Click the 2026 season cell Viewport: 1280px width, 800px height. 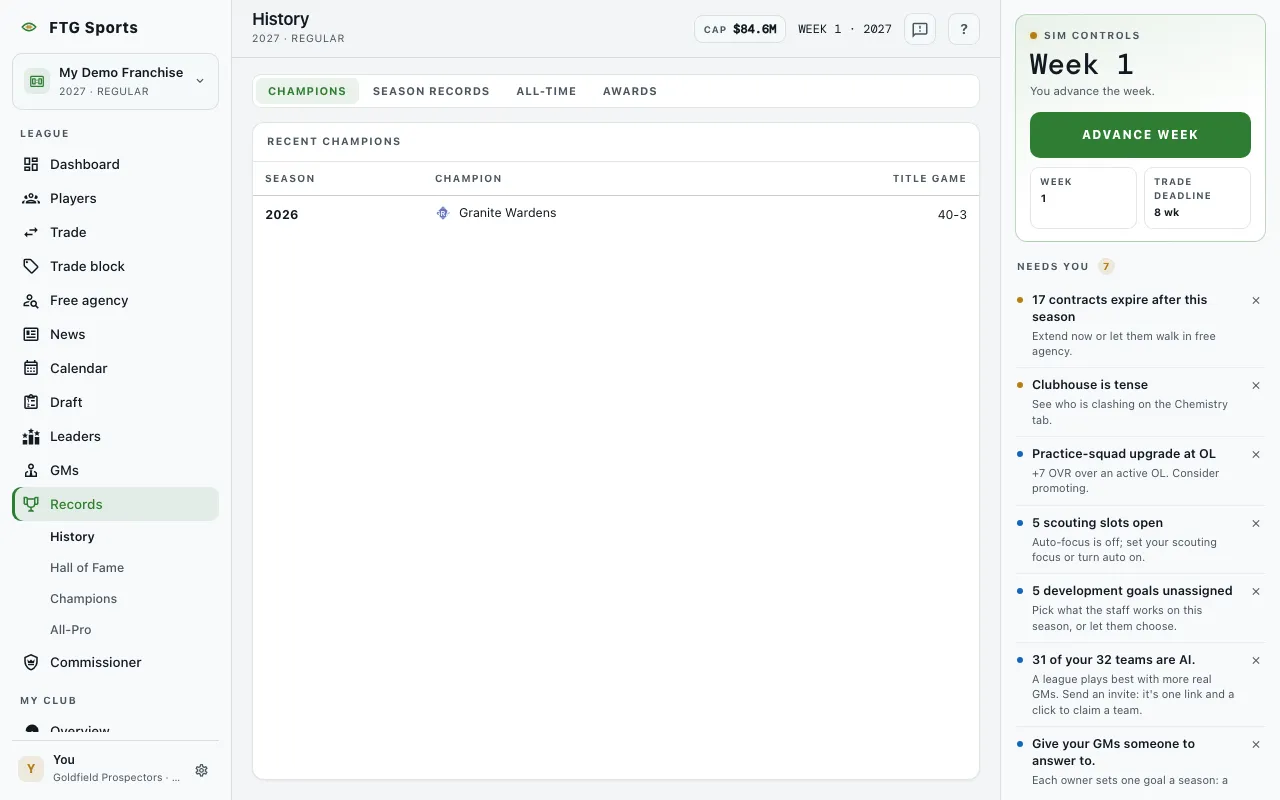pos(282,215)
